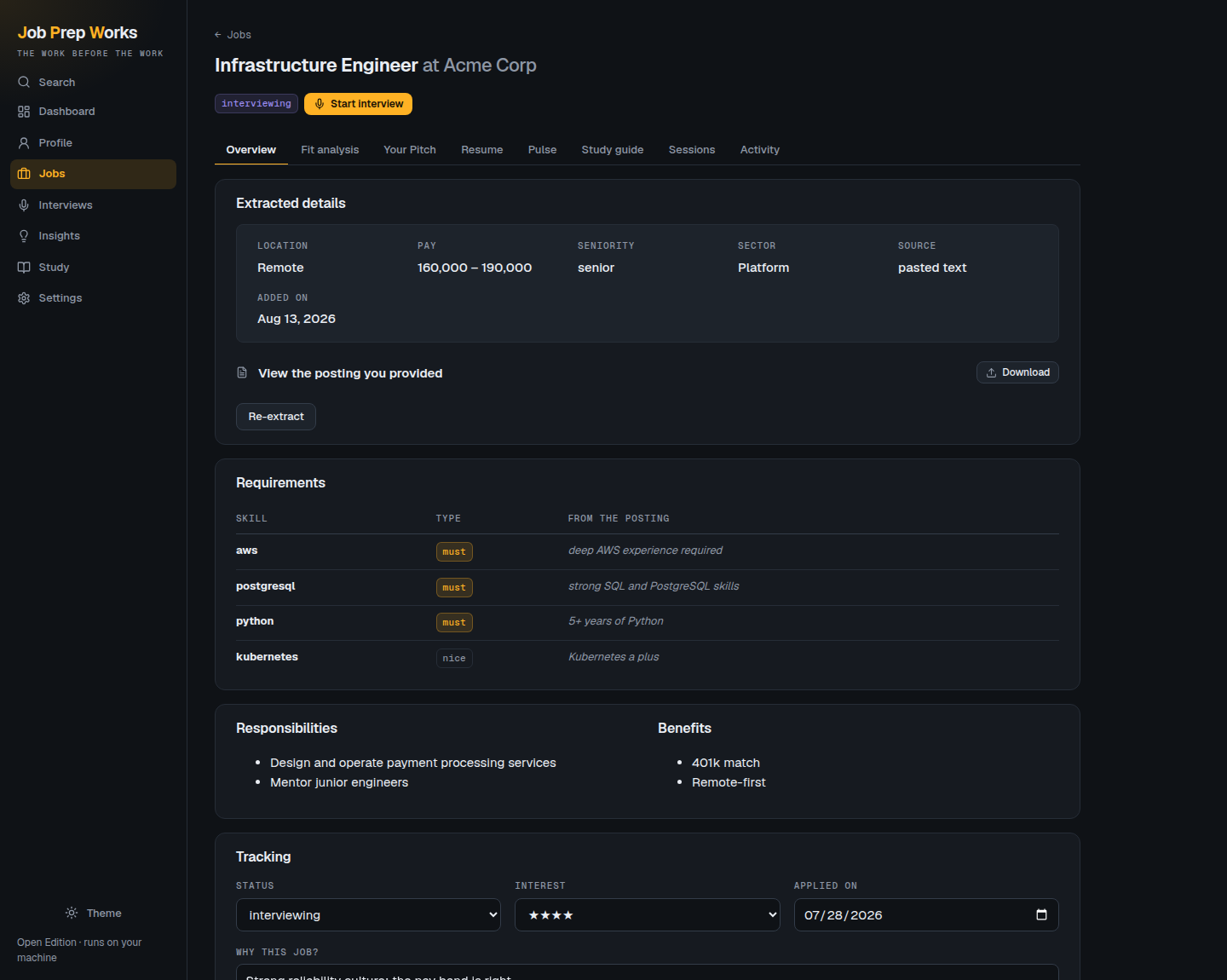1227x980 pixels.
Task: Open the Study guide tab
Action: tap(613, 150)
